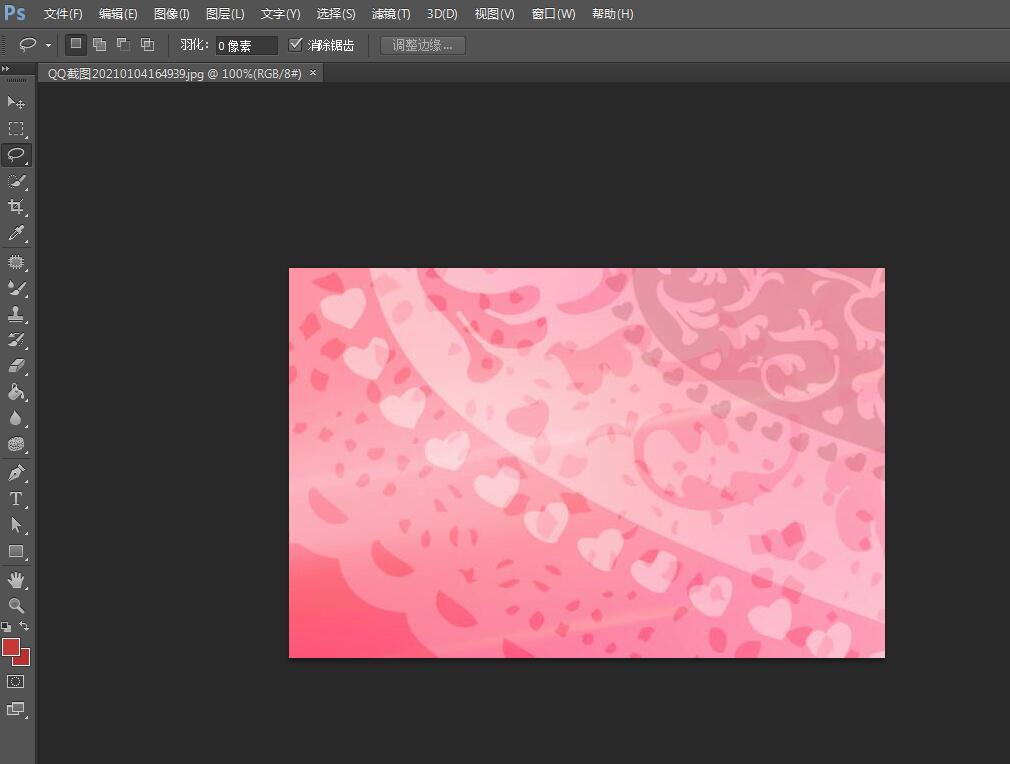
Task: Click the 调整边缘 button
Action: [422, 45]
